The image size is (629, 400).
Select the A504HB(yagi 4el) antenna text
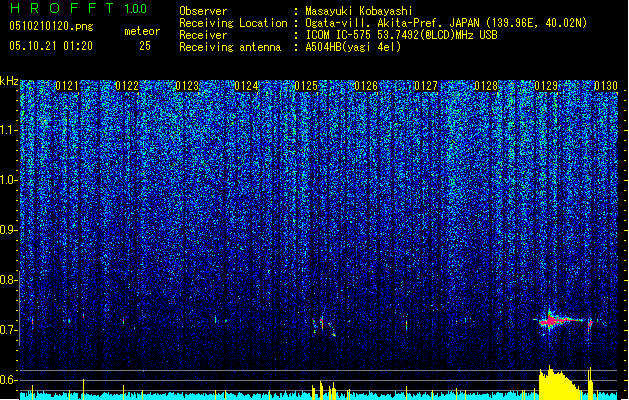(353, 47)
